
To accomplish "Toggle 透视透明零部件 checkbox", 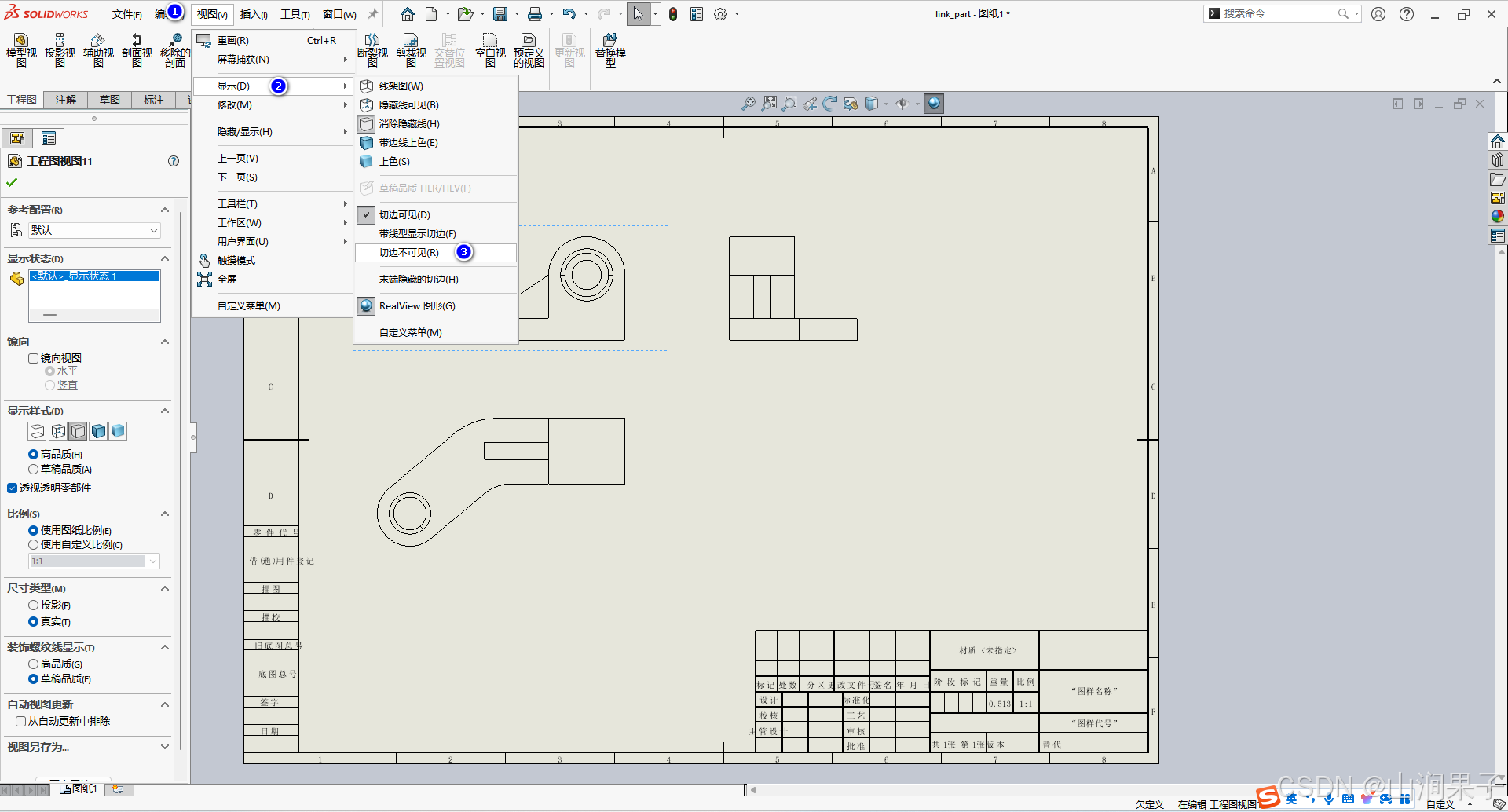I will (x=13, y=488).
